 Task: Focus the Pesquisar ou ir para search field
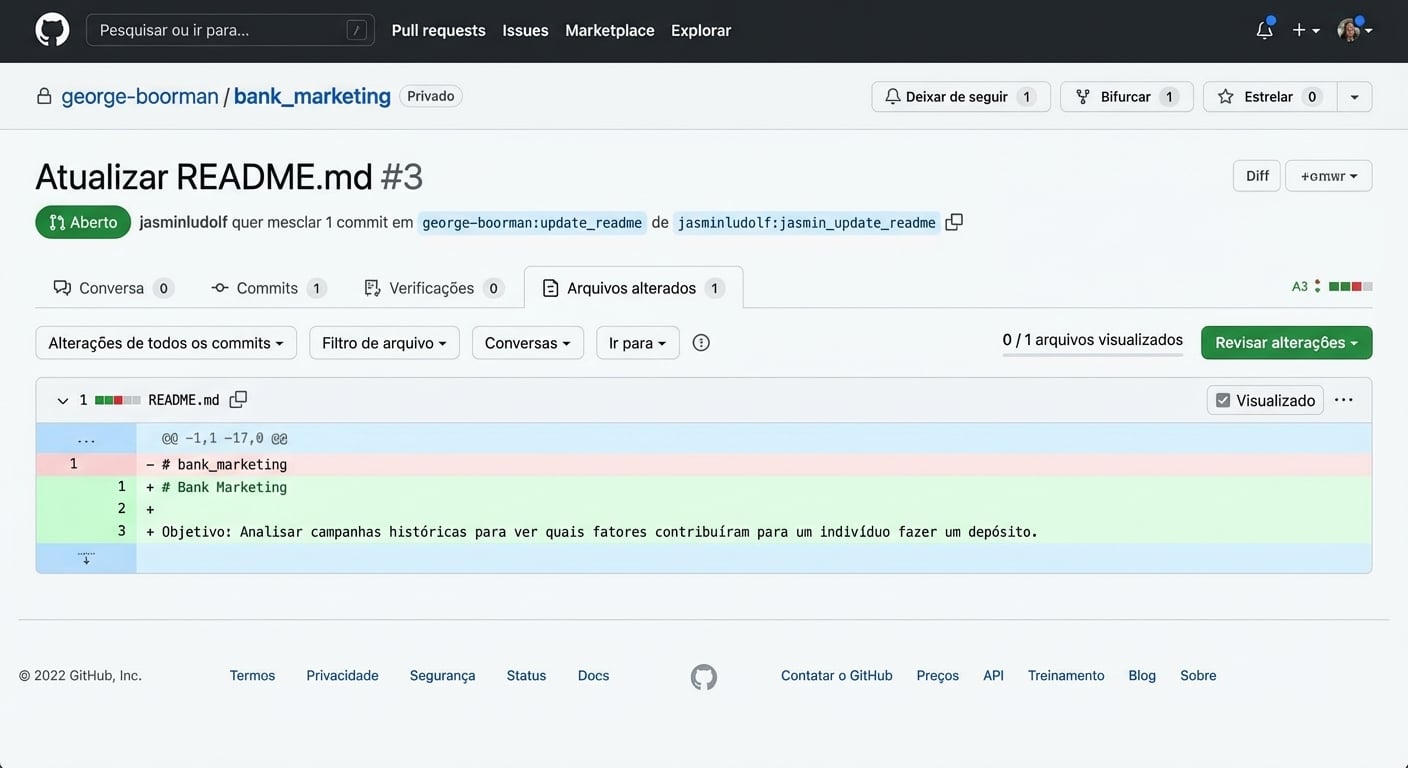[x=230, y=30]
